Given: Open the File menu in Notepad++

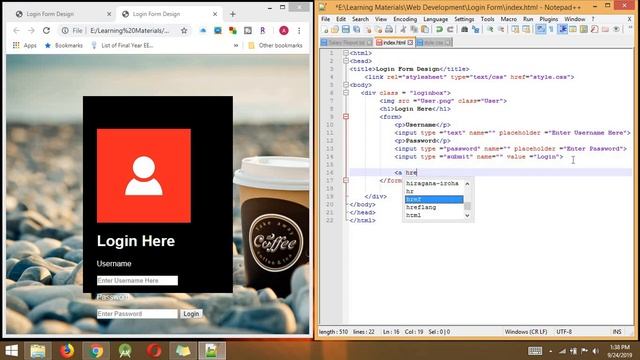Looking at the screenshot, I should point(325,19).
